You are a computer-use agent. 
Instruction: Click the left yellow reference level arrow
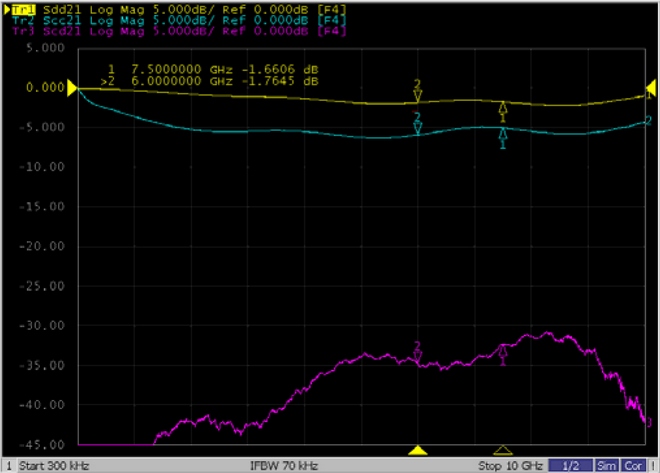pyautogui.click(x=72, y=89)
